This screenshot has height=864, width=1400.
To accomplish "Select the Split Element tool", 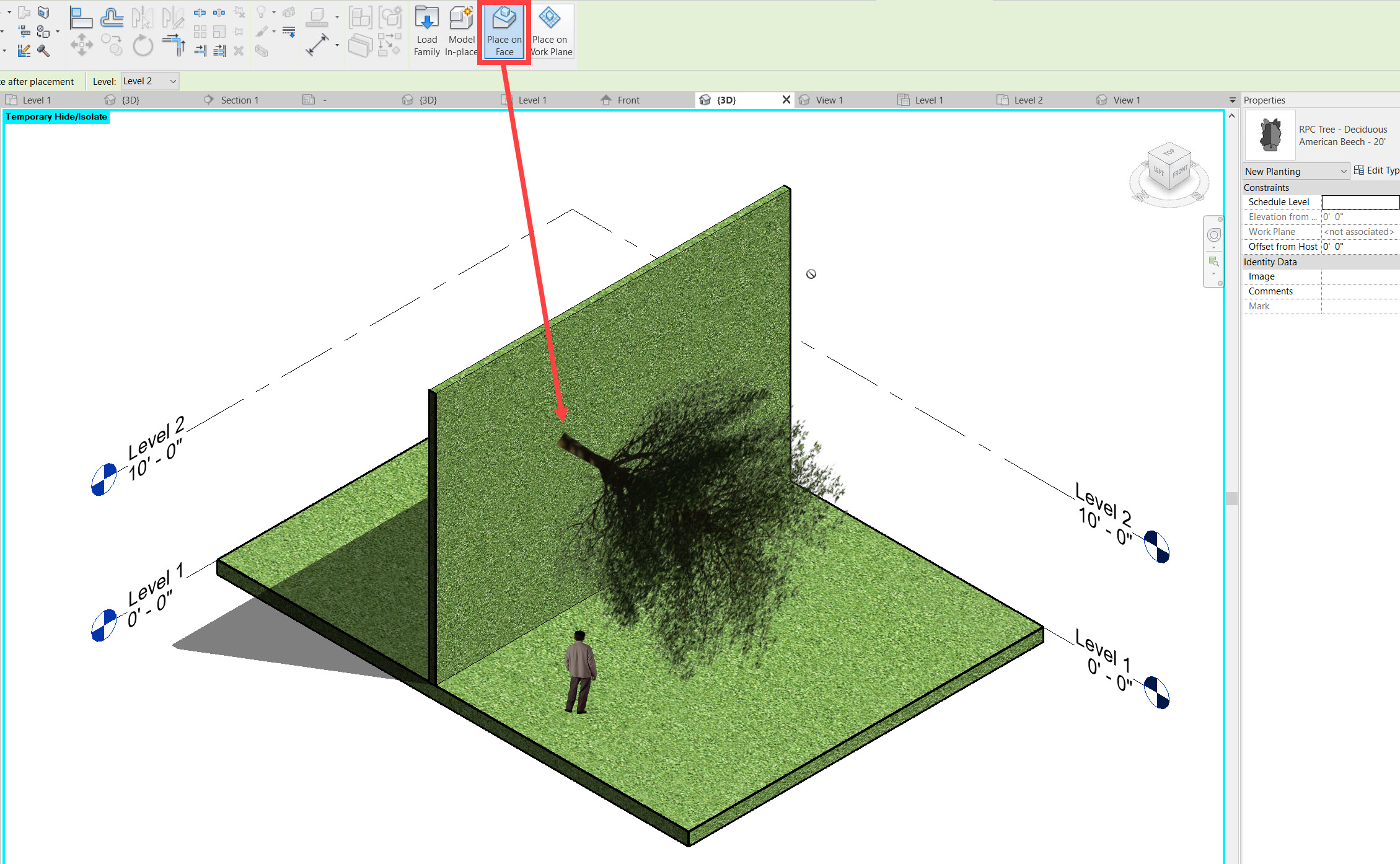I will [200, 12].
